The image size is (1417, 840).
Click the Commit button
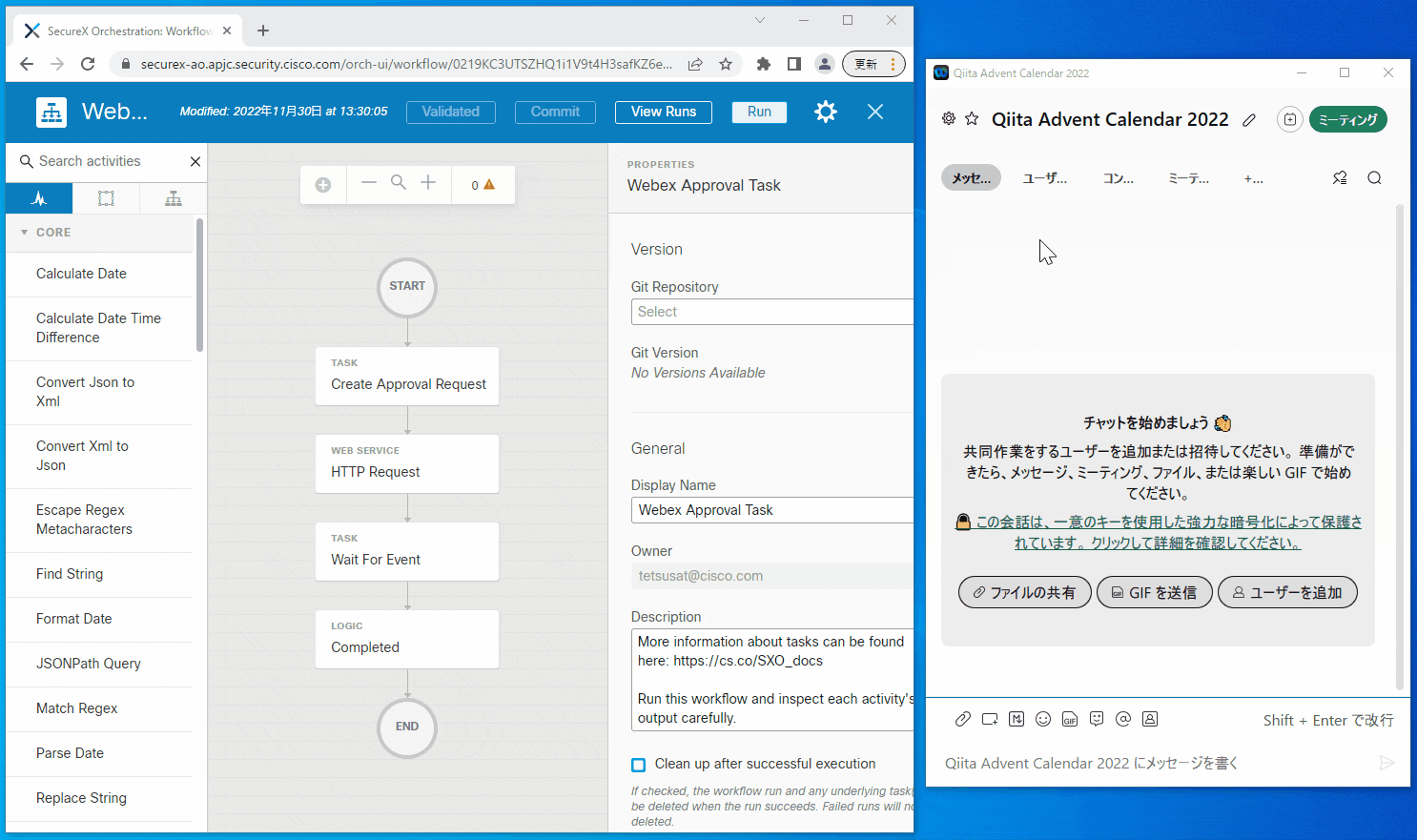[x=555, y=112]
